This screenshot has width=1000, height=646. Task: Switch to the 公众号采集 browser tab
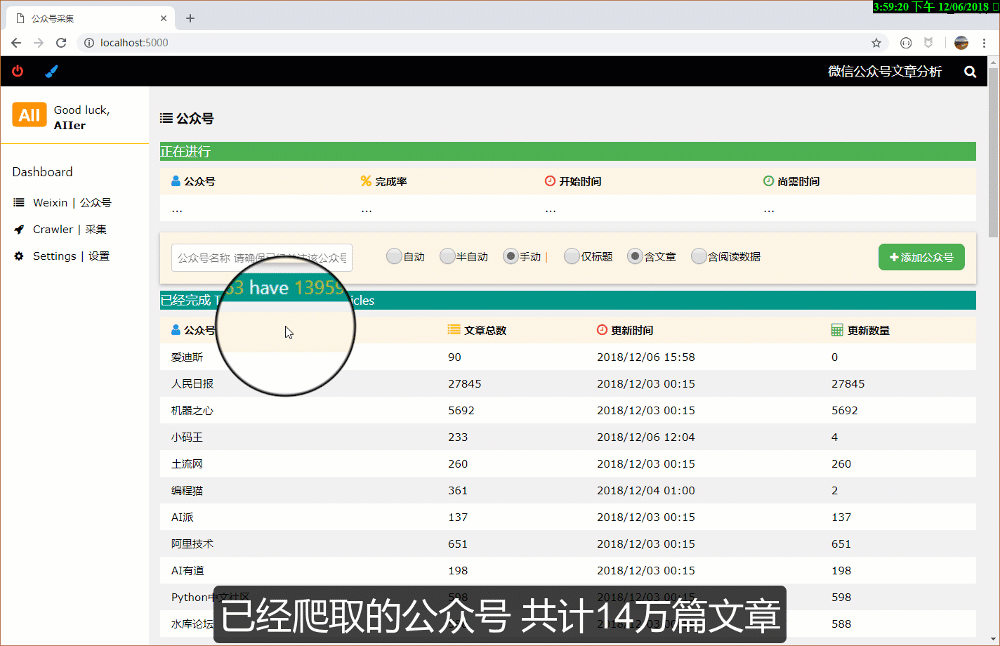point(89,18)
